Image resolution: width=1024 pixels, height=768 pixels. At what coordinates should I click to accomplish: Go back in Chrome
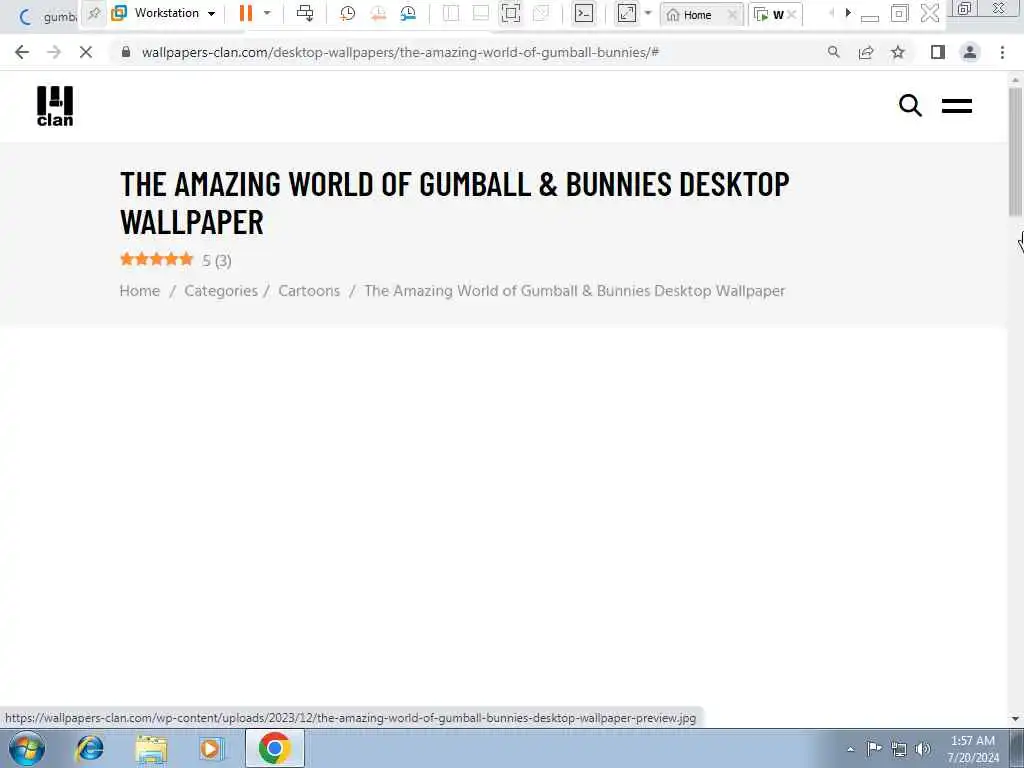[22, 52]
